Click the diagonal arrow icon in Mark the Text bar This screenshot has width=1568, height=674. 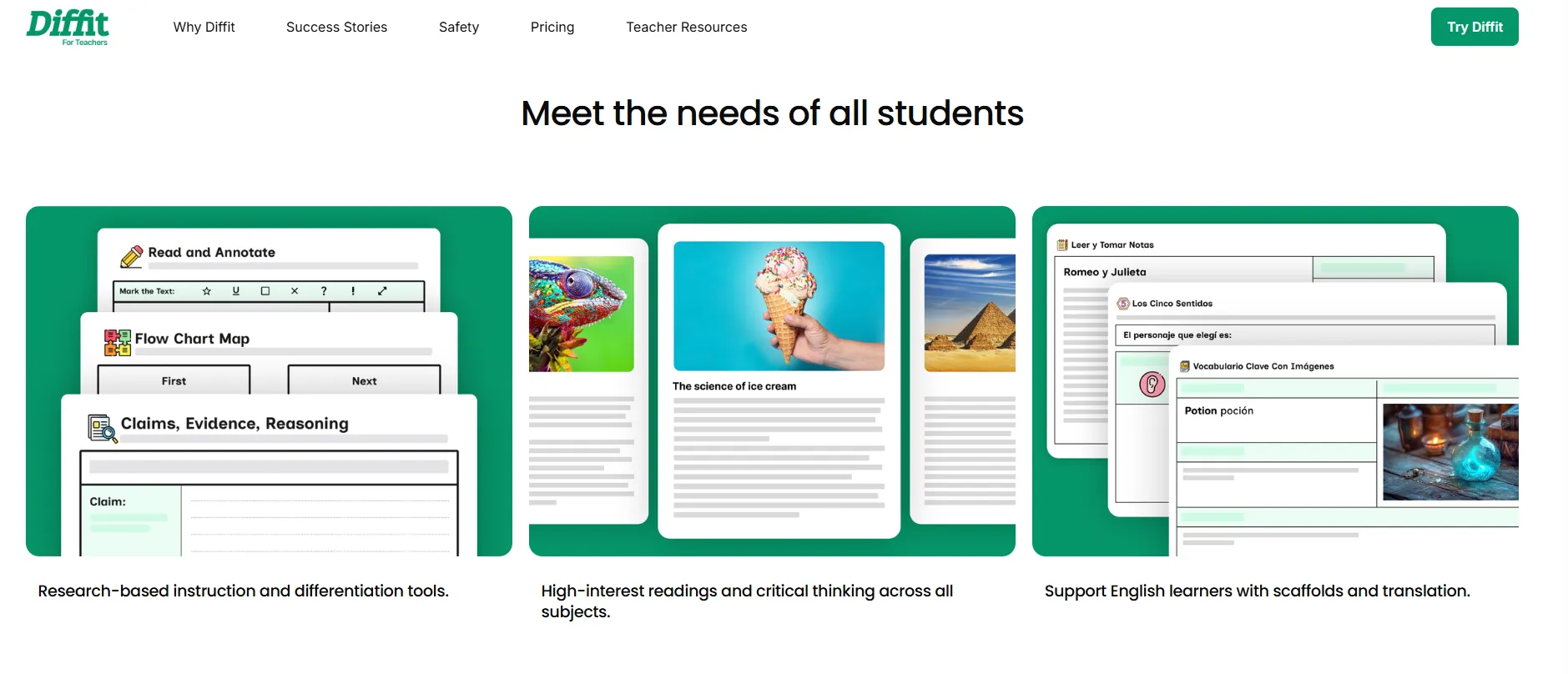click(x=382, y=291)
